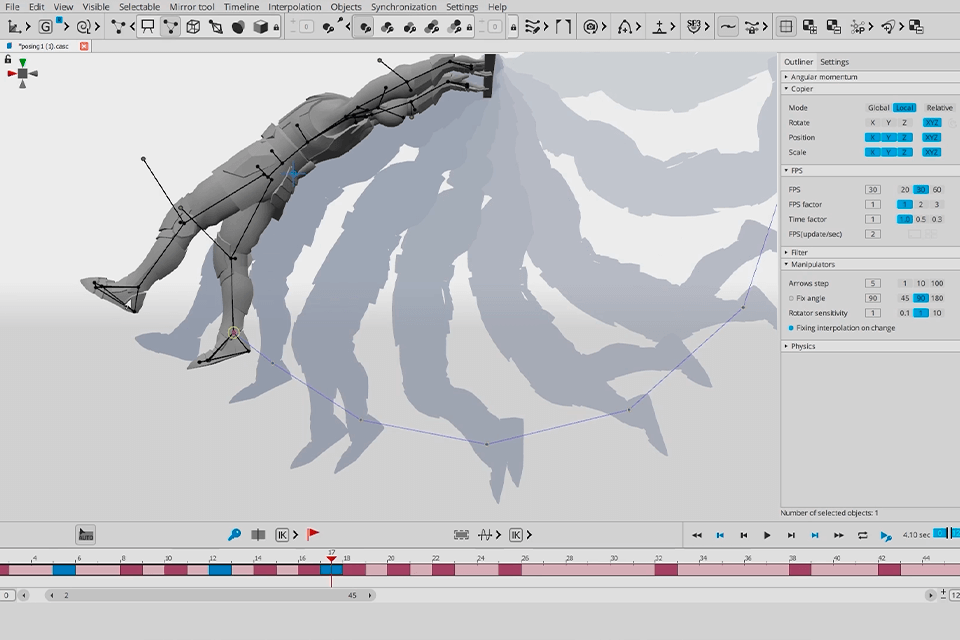Click the auto-posing icon above the timeline

coord(86,535)
